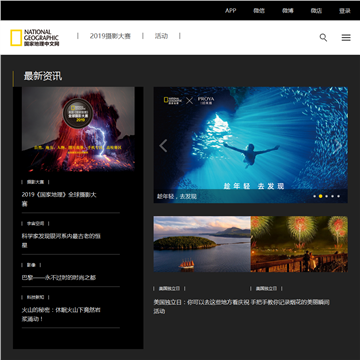This screenshot has width=360, height=360.
Task: Open the hamburger menu icon
Action: 346,37
